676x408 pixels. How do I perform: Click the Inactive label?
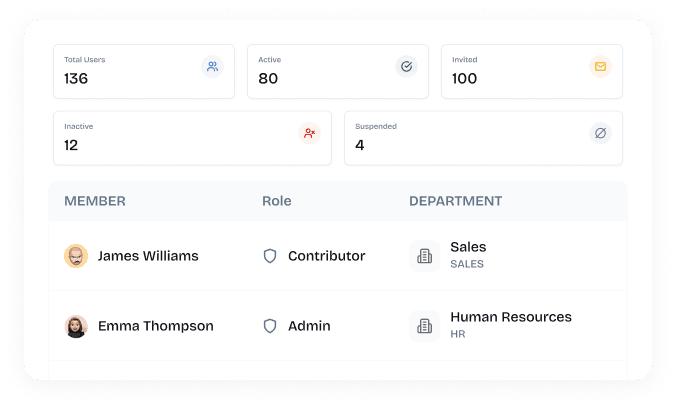pyautogui.click(x=78, y=126)
